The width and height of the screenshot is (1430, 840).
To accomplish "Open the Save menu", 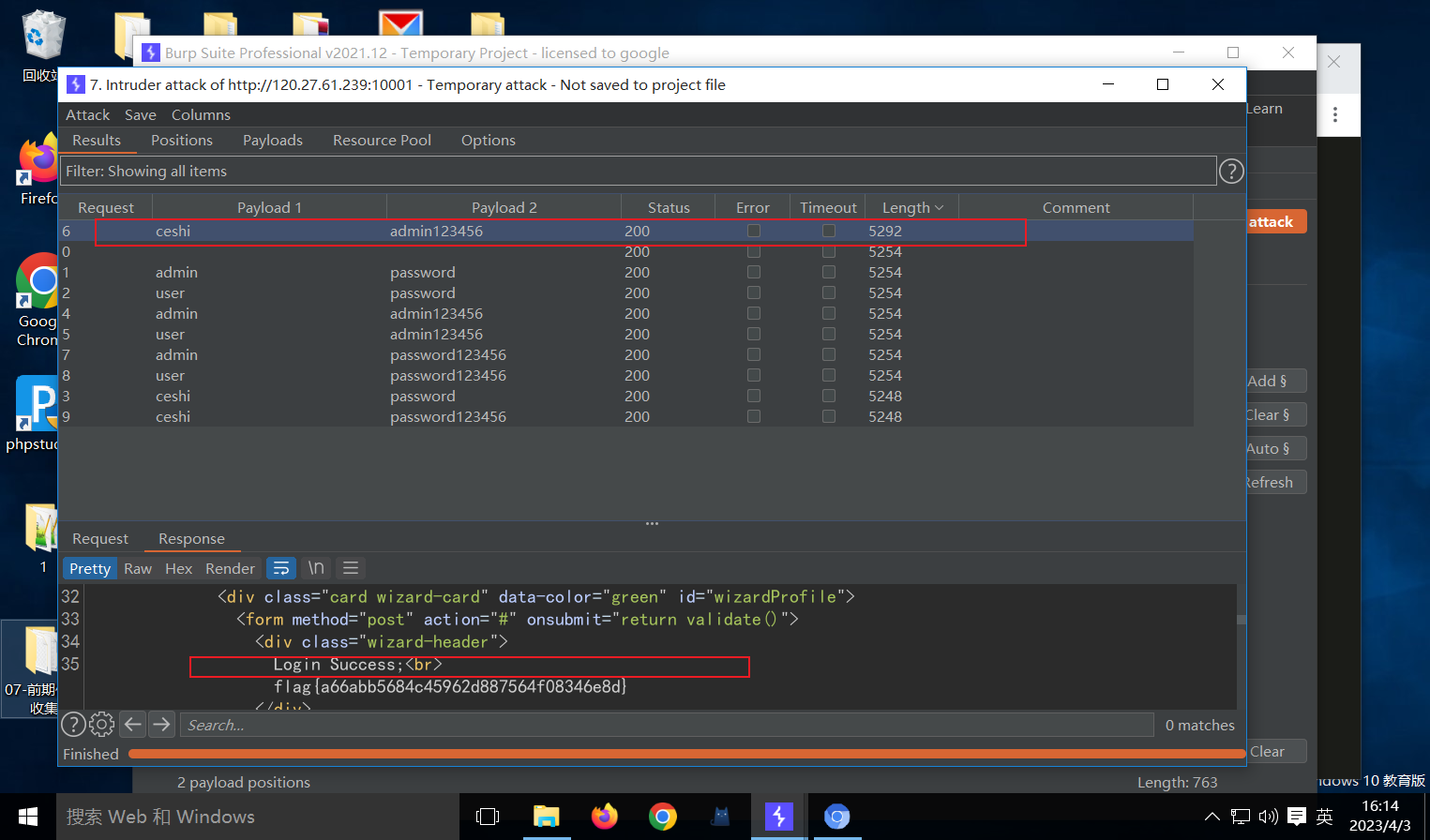I will point(141,114).
